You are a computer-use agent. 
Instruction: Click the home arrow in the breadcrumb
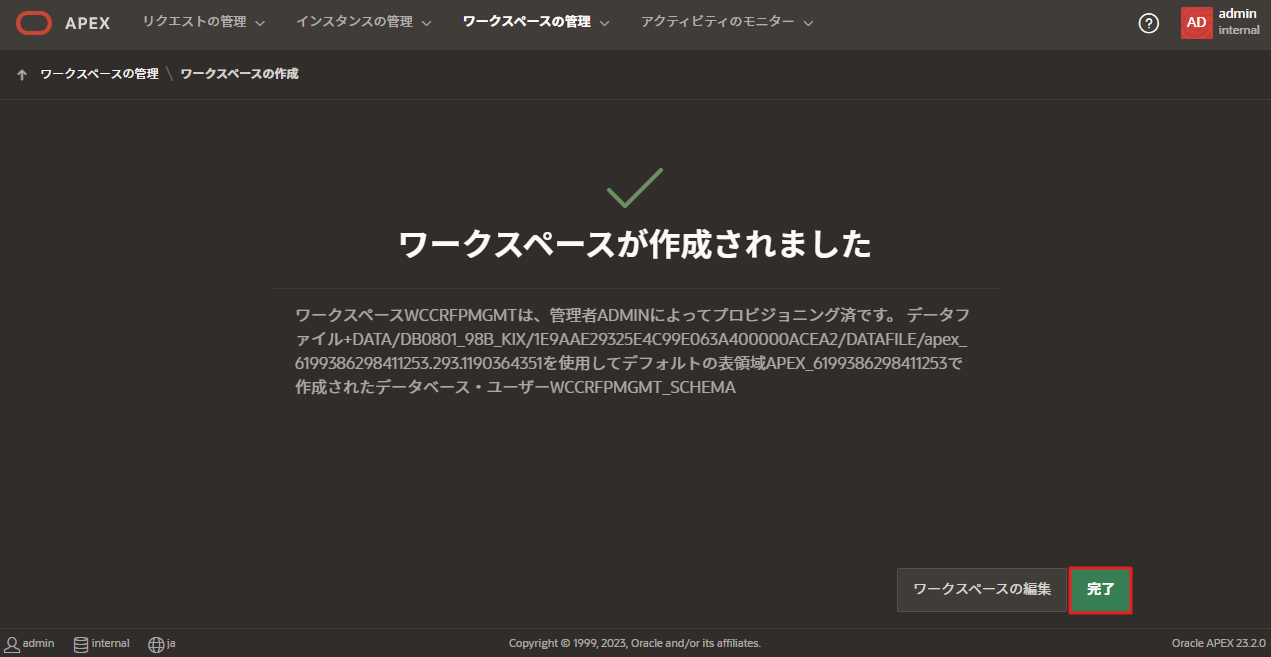tap(21, 73)
